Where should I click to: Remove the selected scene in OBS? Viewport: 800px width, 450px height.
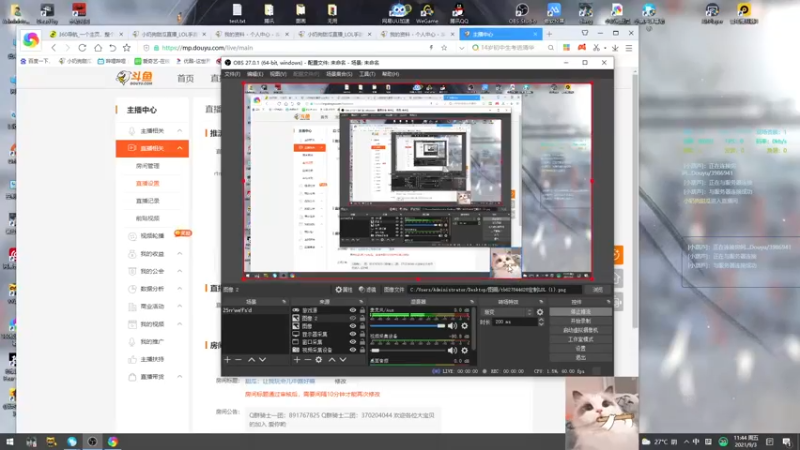238,360
